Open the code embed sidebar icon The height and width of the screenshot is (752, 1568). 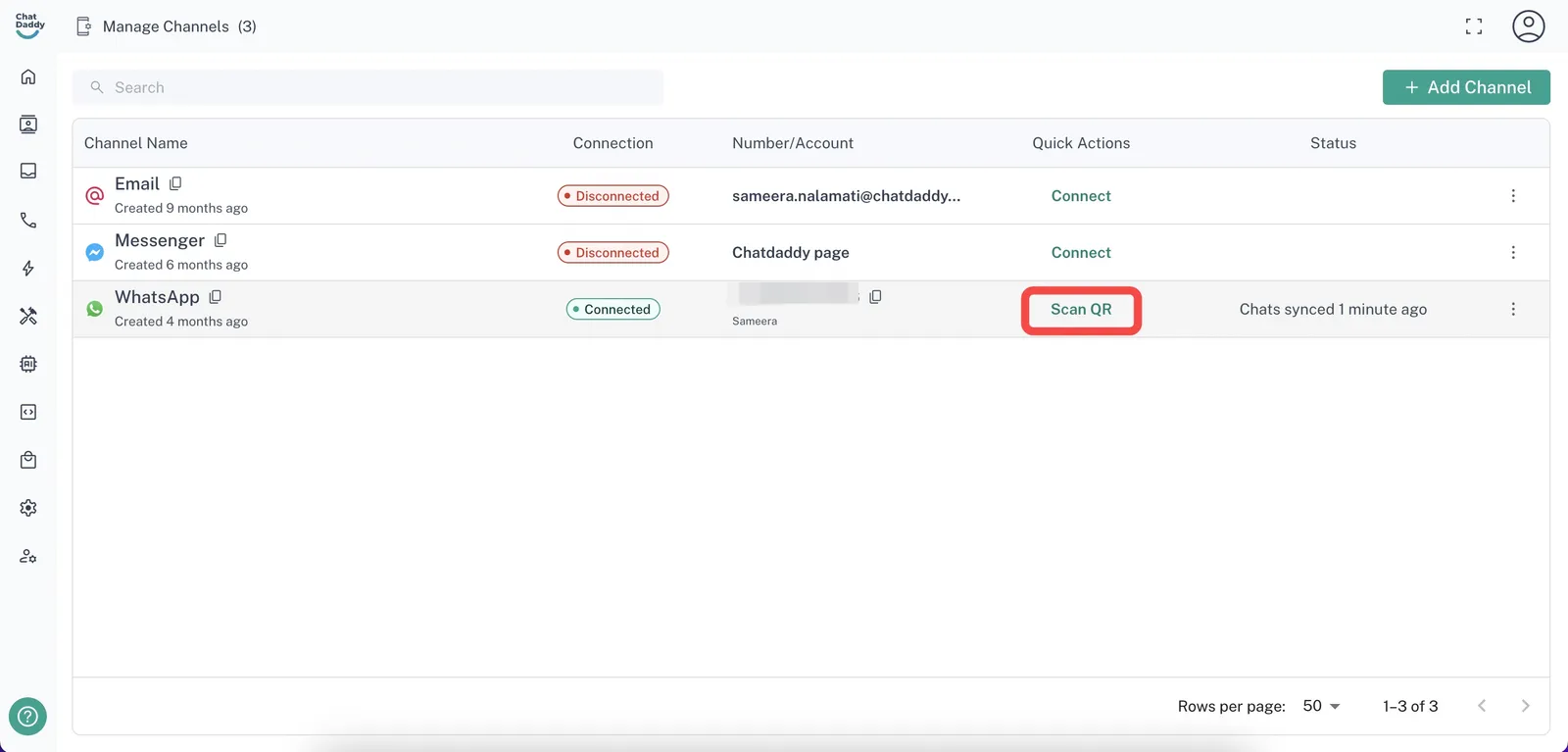(x=28, y=412)
